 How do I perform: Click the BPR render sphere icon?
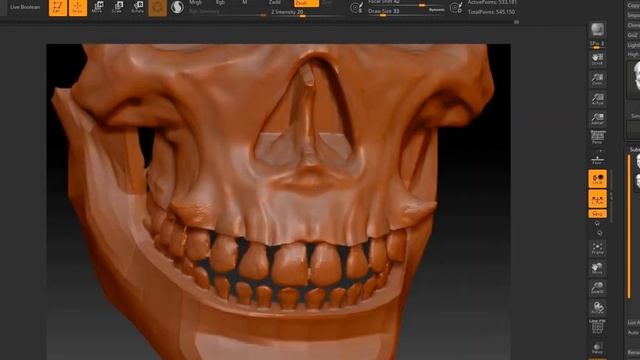598,30
